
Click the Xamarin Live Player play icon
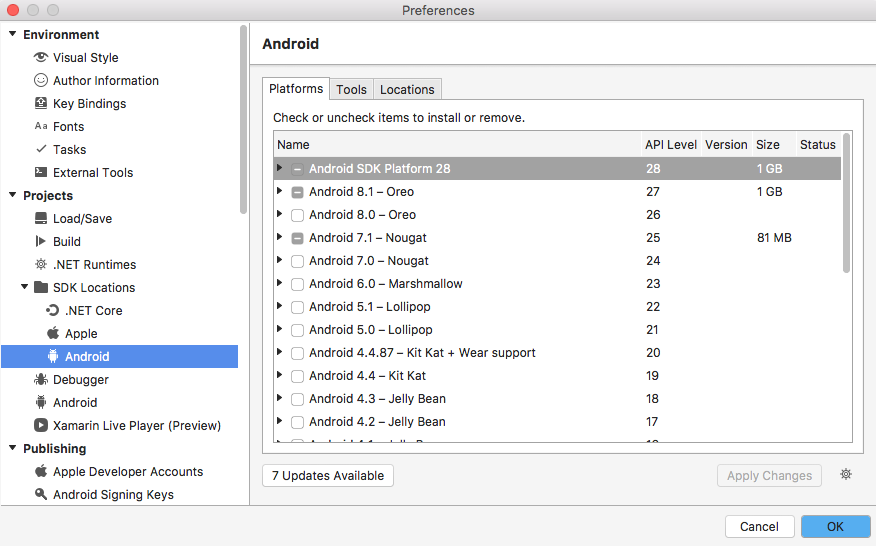pyautogui.click(x=41, y=425)
